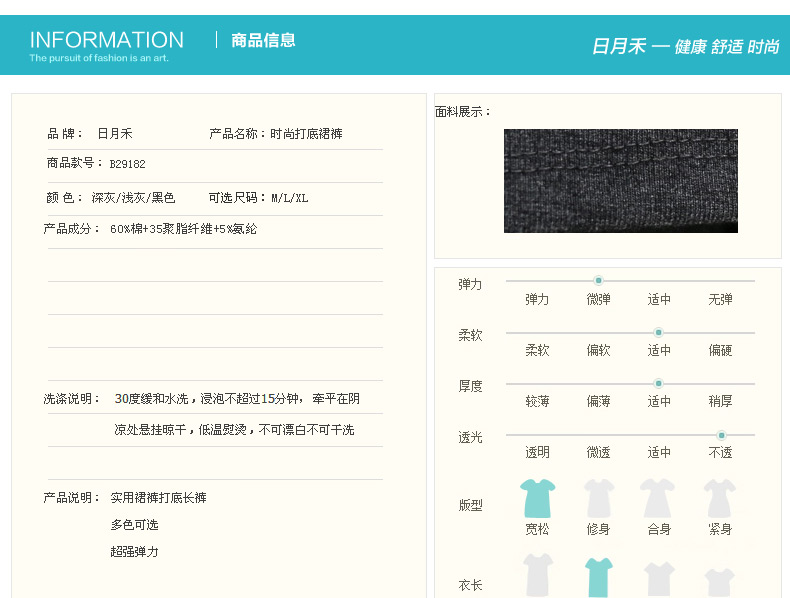This screenshot has width=790, height=598.
Task: Click the last gray shirt icon in 衣长 row
Action: pos(719,582)
